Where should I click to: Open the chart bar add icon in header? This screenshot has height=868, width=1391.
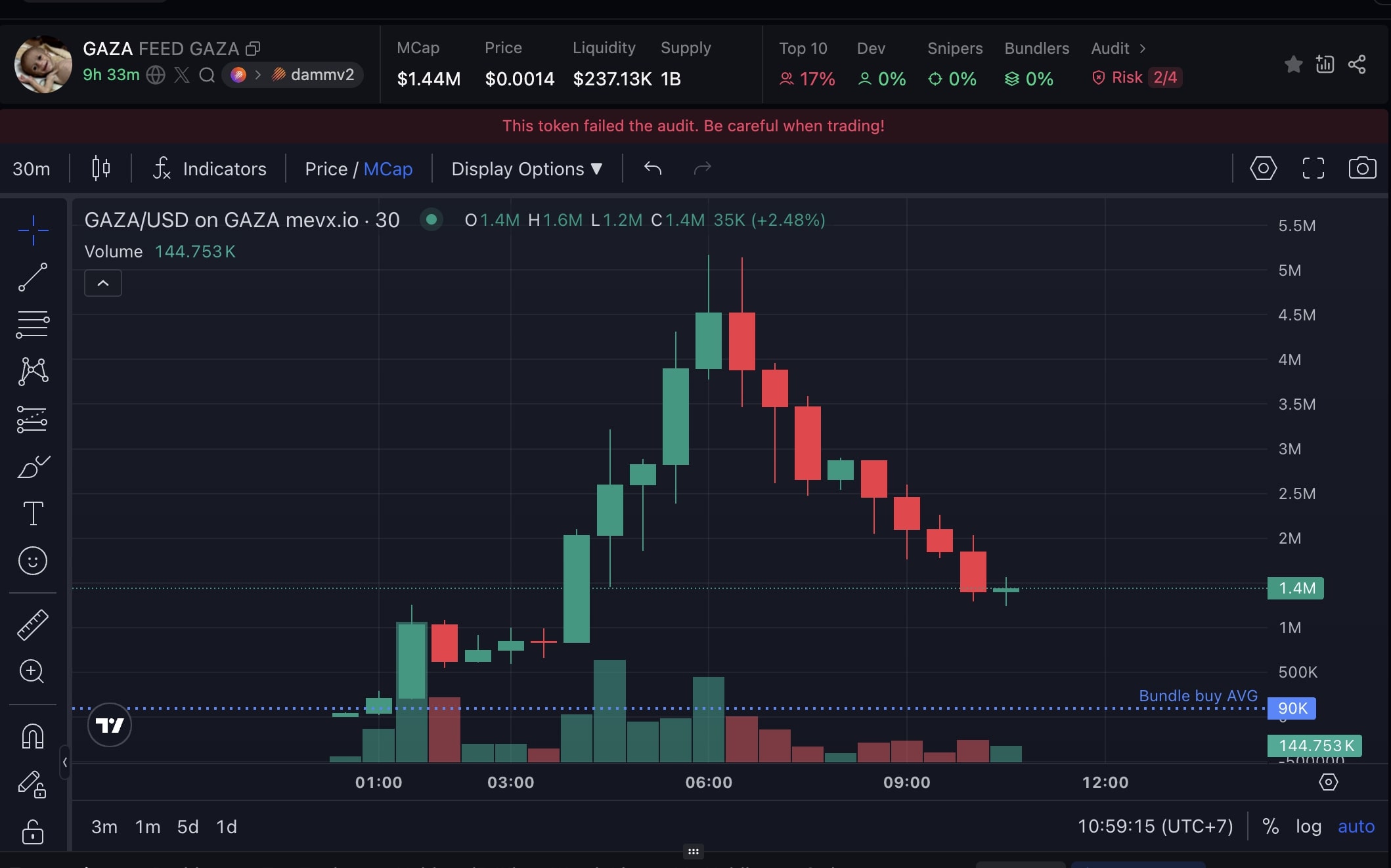click(x=1325, y=64)
